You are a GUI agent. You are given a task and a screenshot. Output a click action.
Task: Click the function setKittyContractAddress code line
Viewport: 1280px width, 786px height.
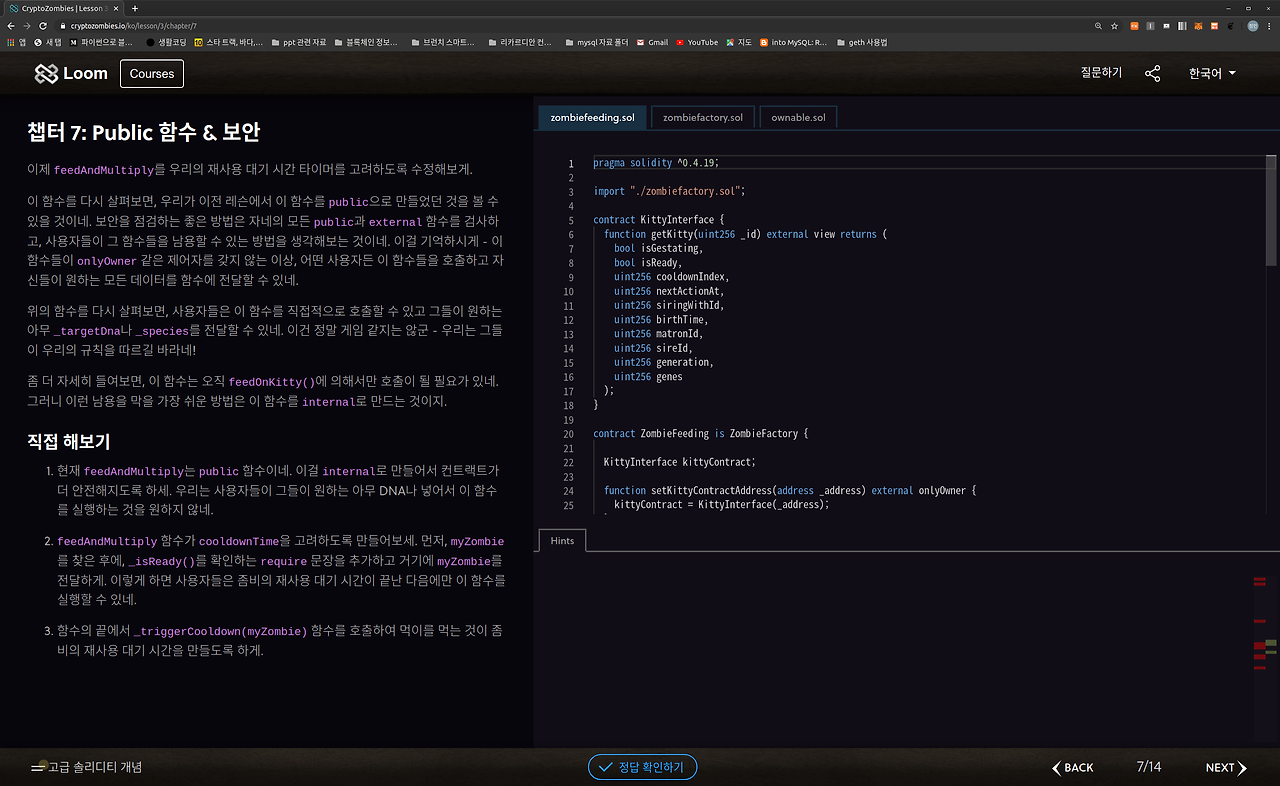[790, 491]
